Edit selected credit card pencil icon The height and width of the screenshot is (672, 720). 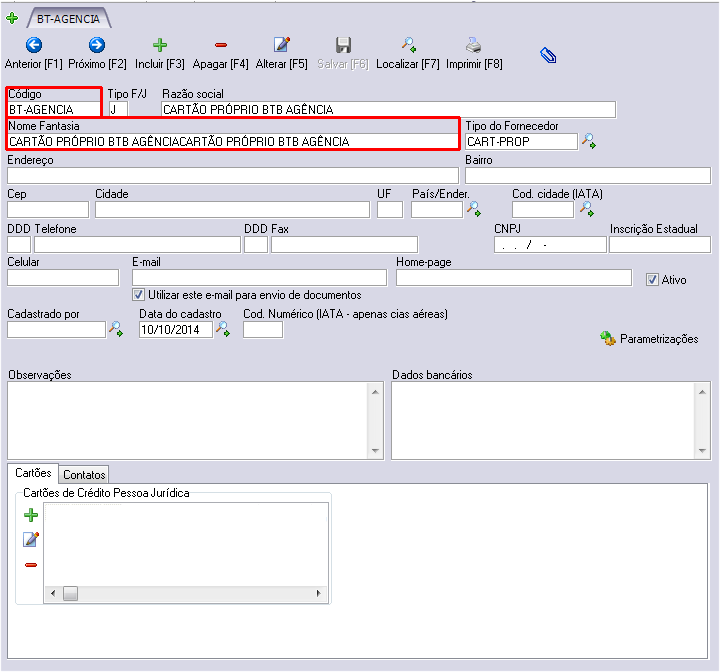31,539
